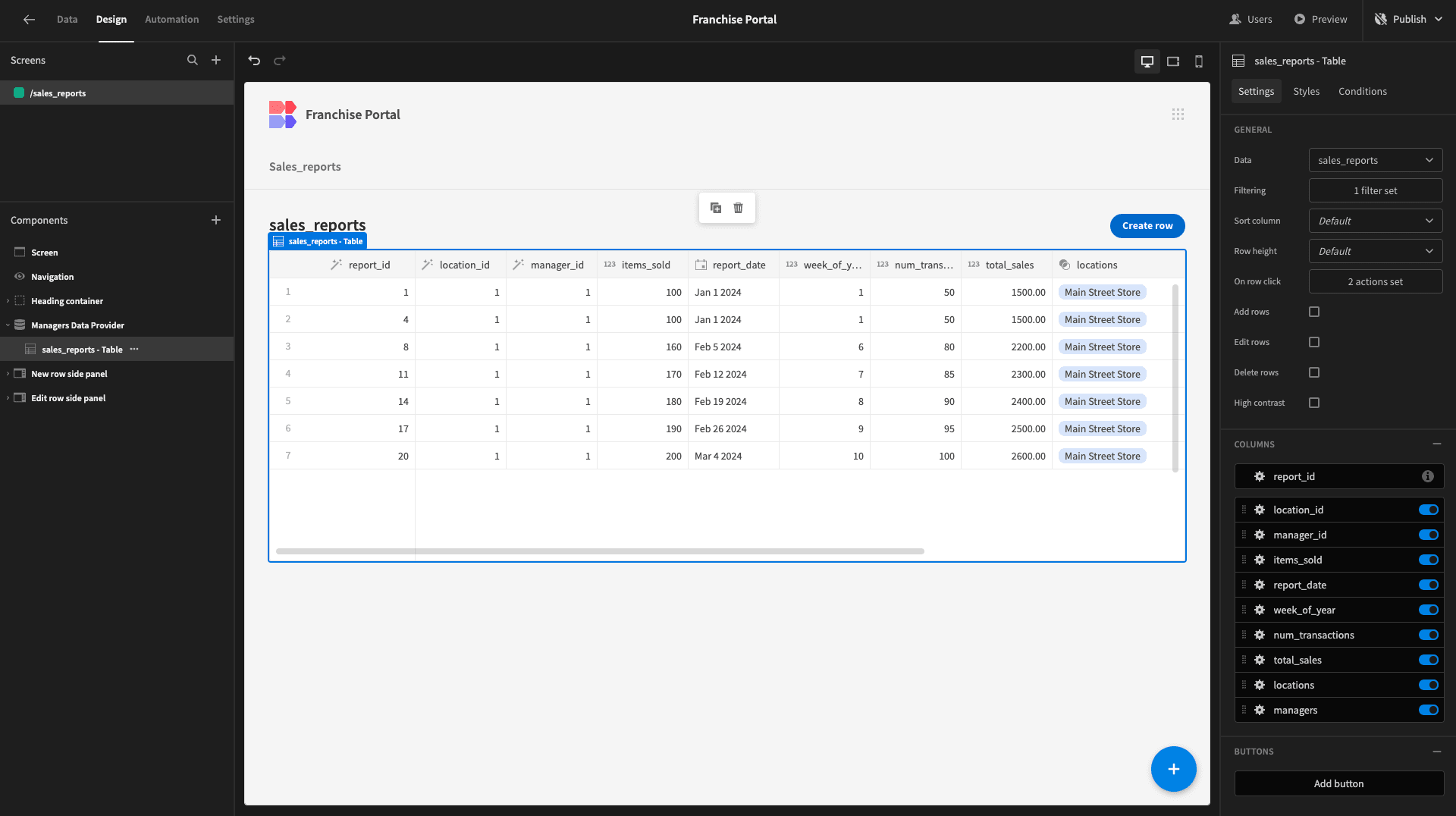The image size is (1456, 816).
Task: Open the 2 actions set button
Action: tap(1376, 281)
